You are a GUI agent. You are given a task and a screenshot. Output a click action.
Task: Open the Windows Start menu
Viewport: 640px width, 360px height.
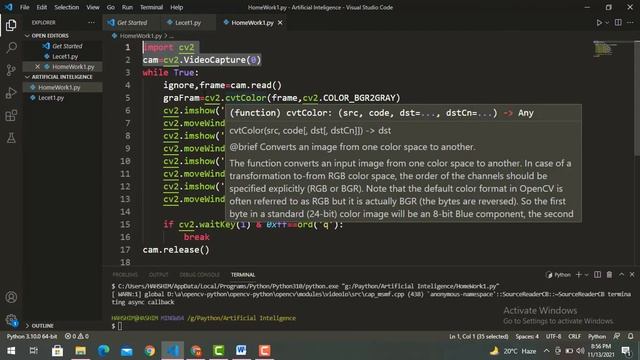click(x=11, y=351)
